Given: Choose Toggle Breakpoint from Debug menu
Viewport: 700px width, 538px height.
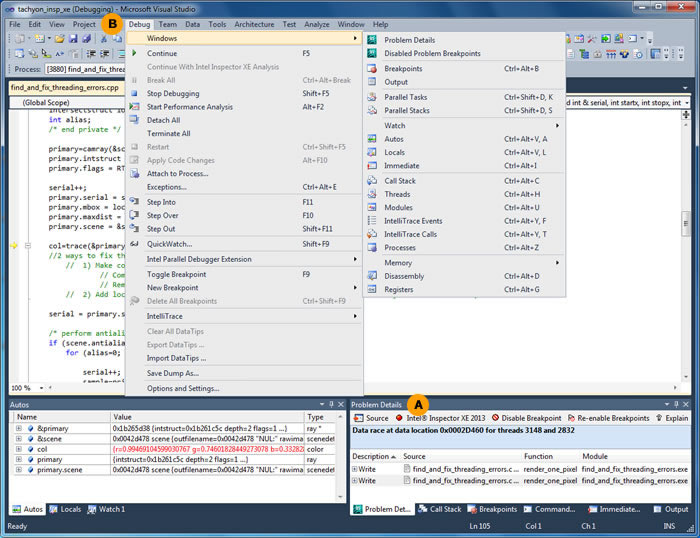Looking at the screenshot, I should [x=178, y=274].
